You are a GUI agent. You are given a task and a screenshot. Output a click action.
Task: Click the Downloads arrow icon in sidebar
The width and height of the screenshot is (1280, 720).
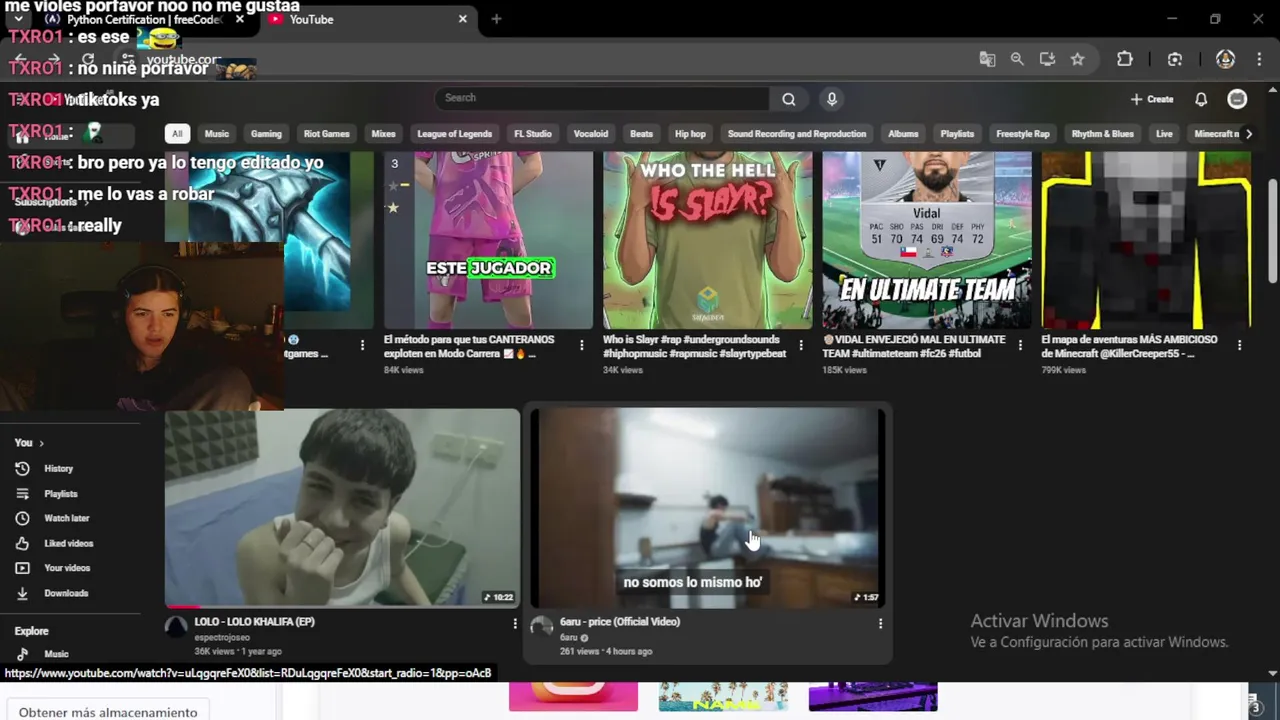point(22,593)
